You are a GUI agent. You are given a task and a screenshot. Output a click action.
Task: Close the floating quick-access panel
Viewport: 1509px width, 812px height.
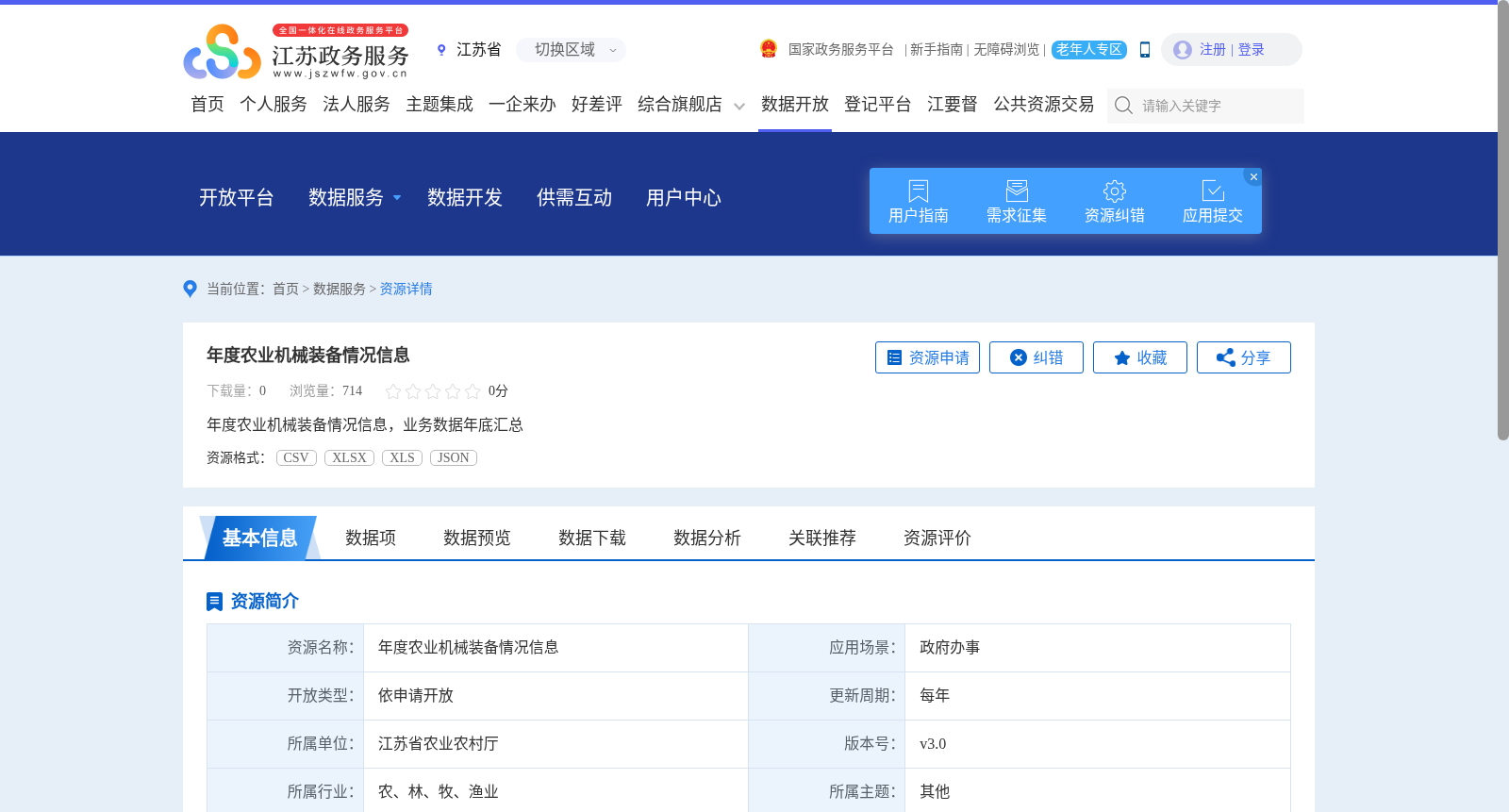pos(1253,176)
